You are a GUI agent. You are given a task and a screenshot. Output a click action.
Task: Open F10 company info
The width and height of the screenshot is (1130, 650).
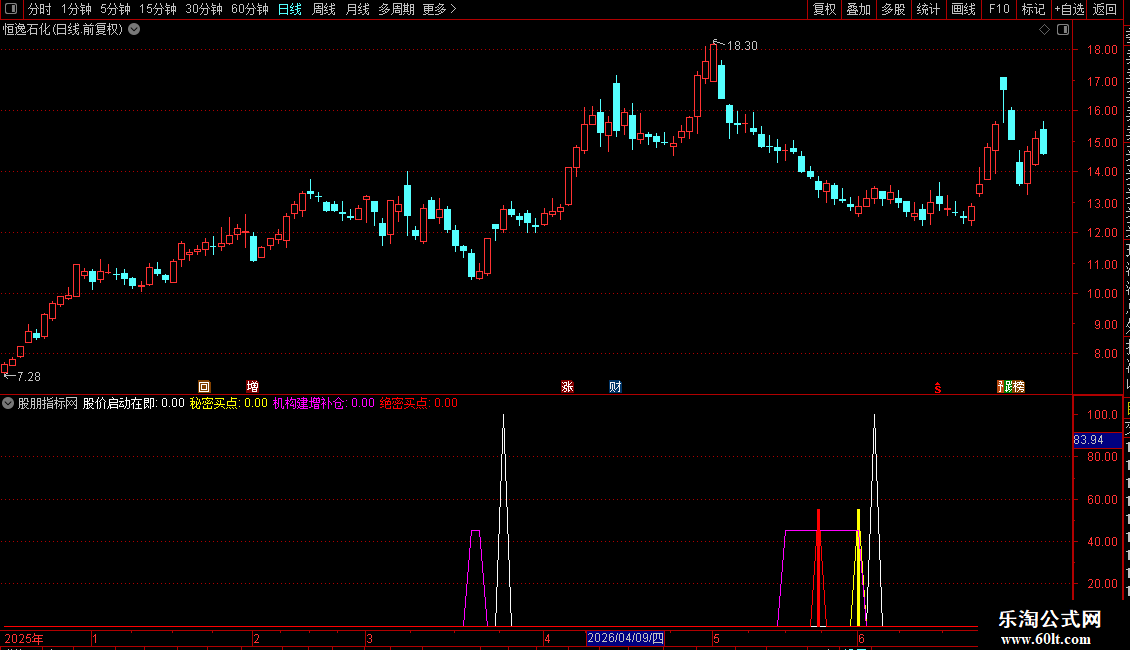click(x=999, y=9)
